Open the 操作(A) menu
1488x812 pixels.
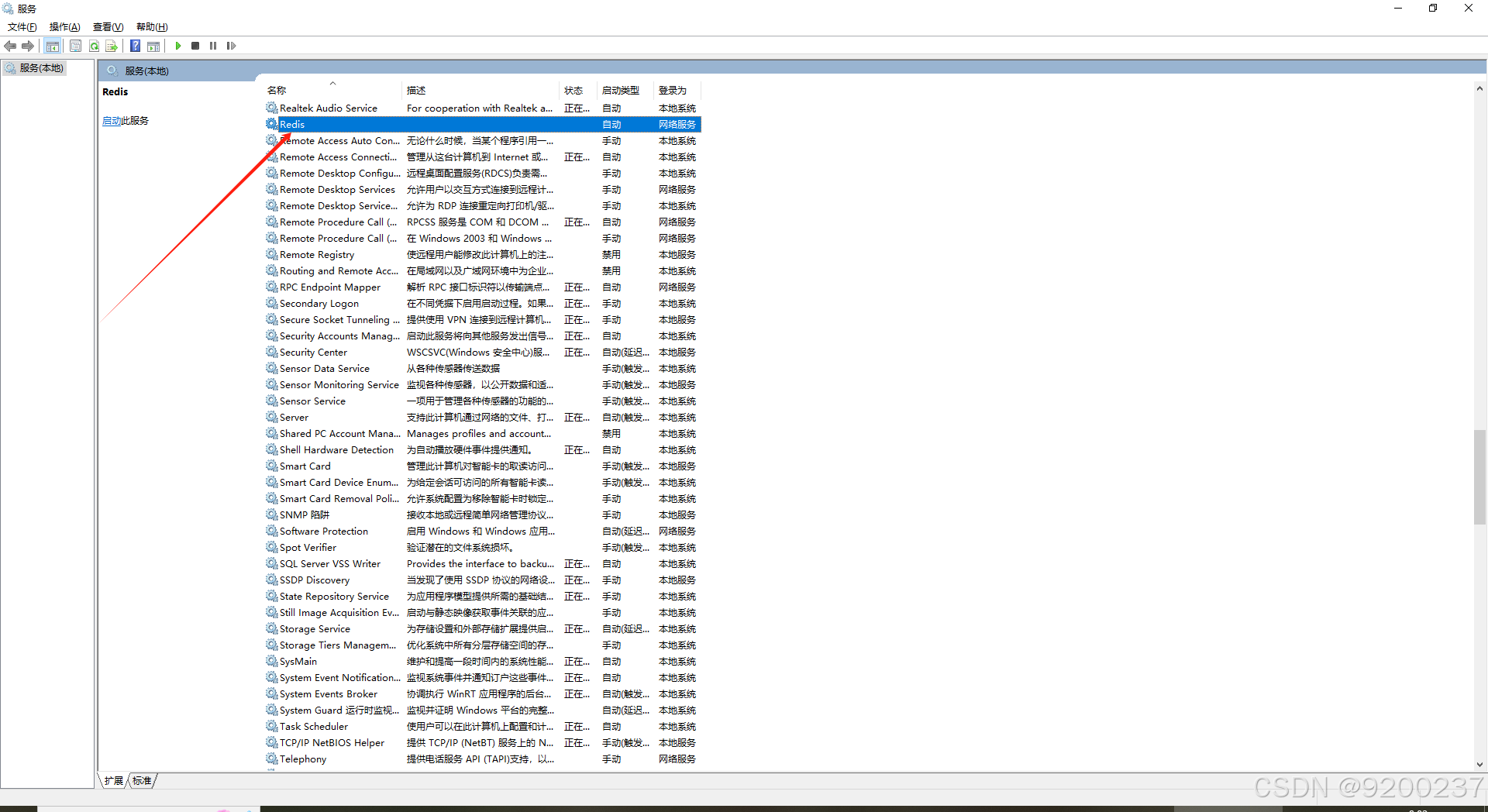(x=64, y=27)
